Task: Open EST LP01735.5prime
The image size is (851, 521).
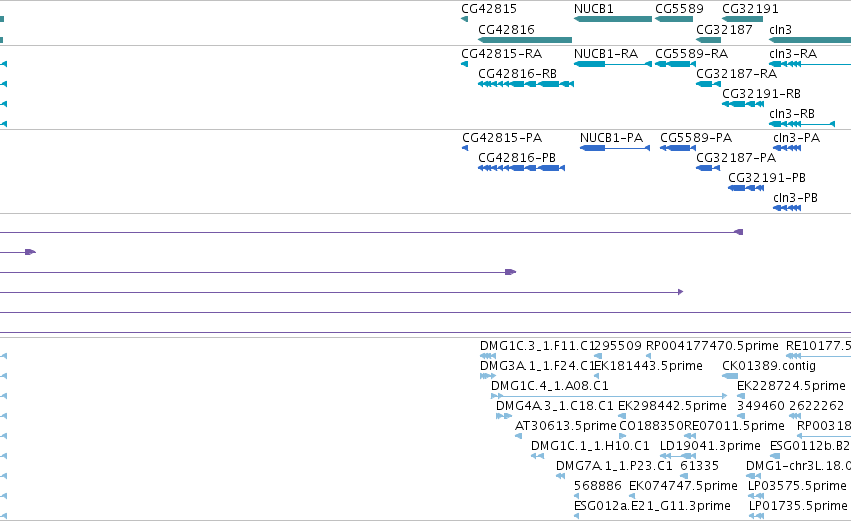Action: [798, 505]
